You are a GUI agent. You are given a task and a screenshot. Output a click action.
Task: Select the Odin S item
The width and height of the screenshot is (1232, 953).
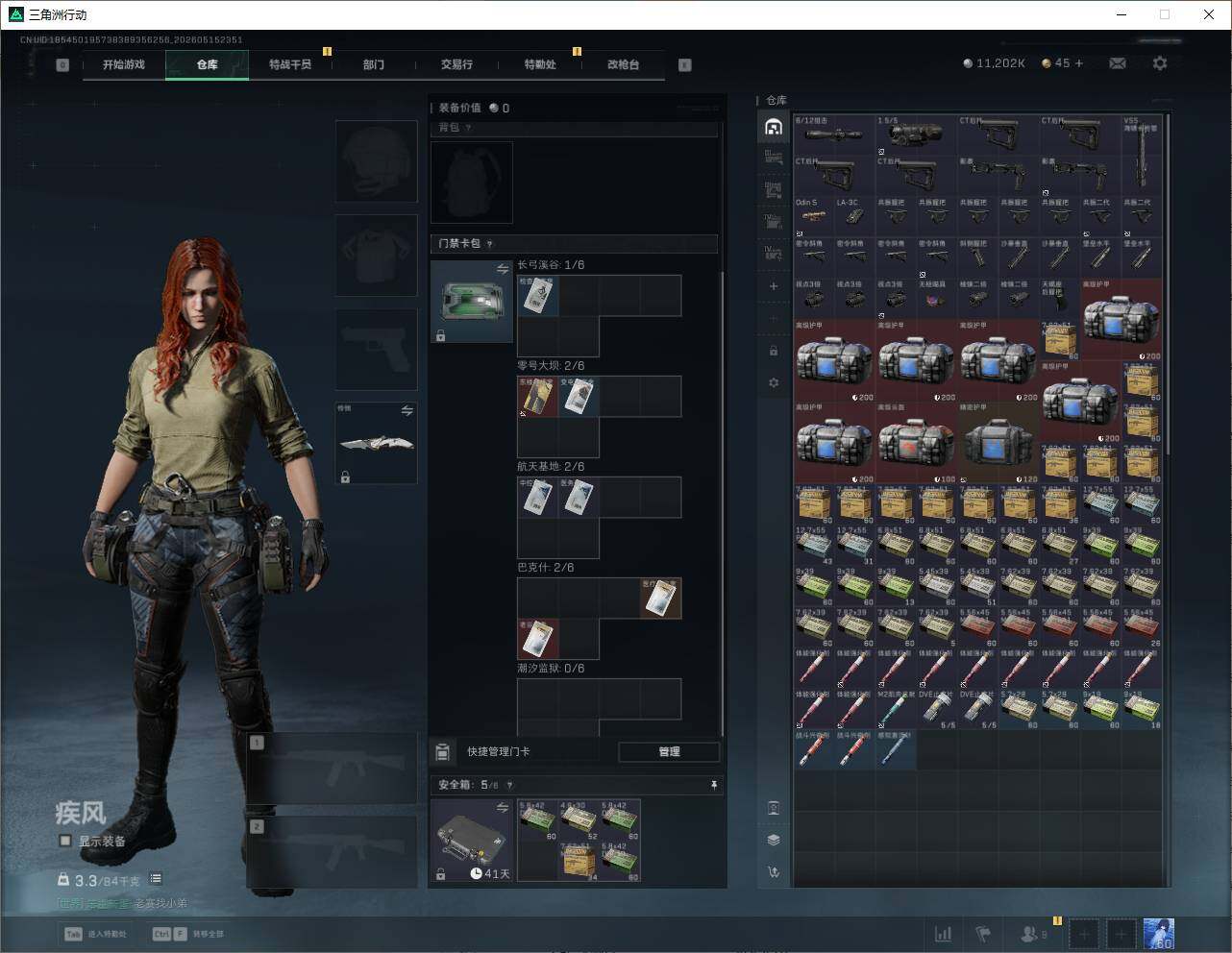(x=814, y=217)
